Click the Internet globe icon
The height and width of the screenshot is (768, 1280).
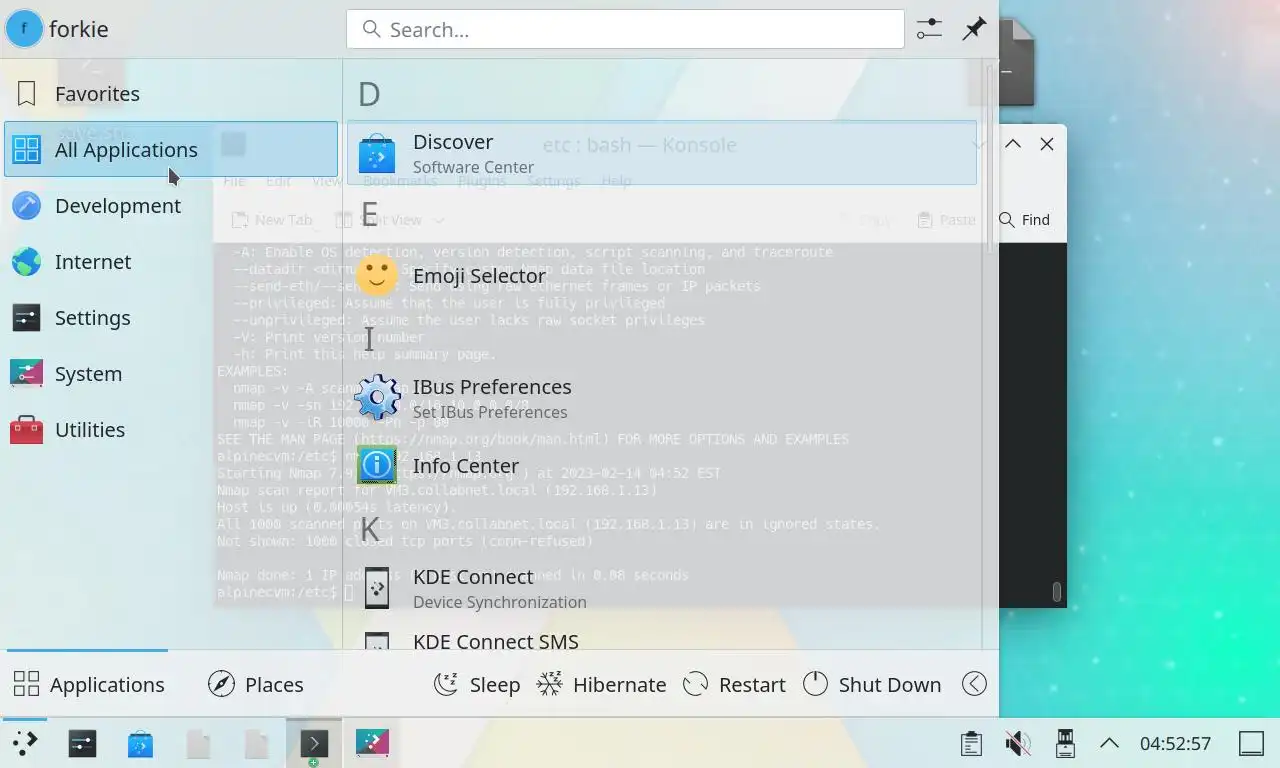pyautogui.click(x=26, y=261)
